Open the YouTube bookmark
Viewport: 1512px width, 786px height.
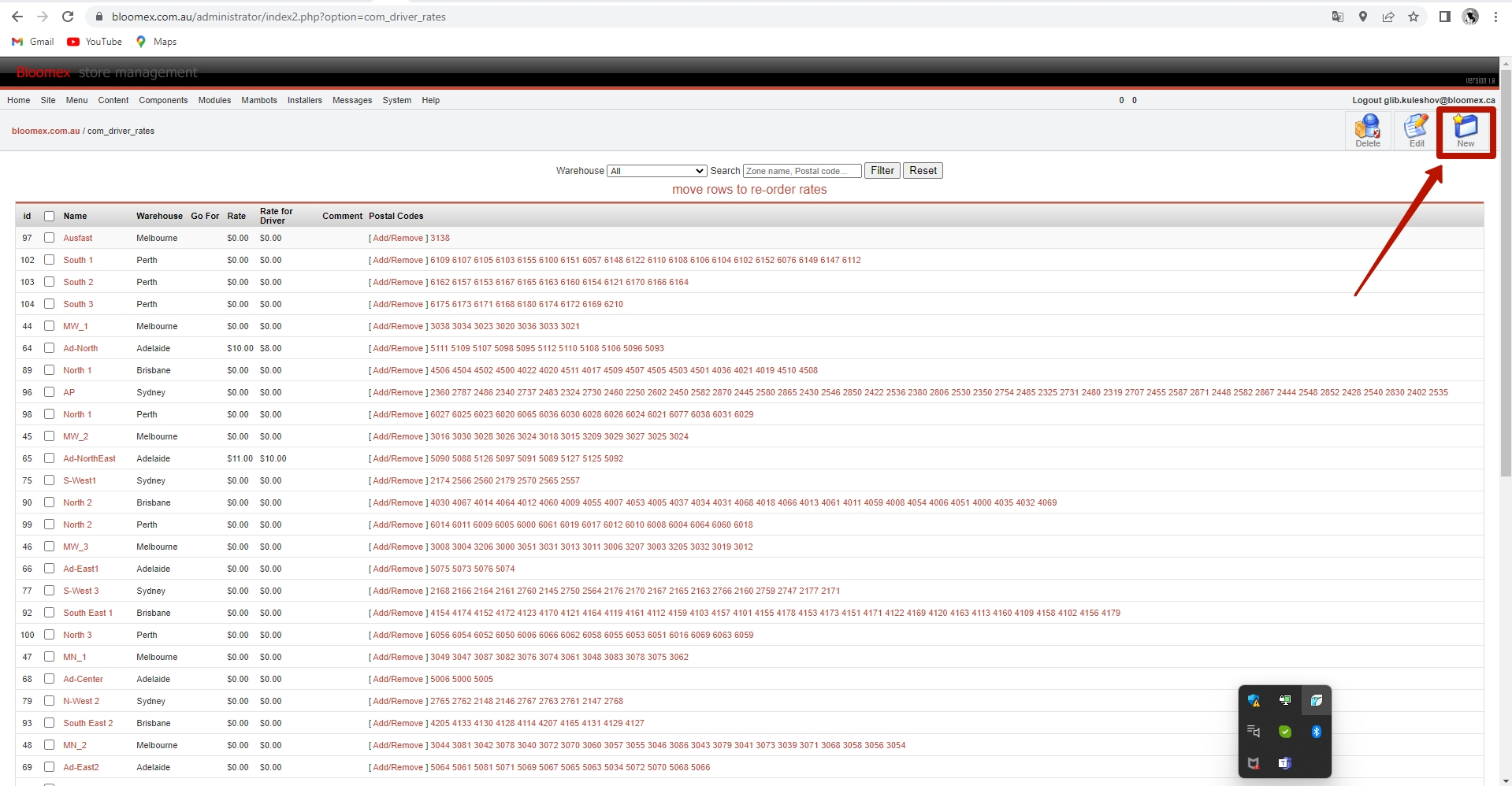coord(95,42)
